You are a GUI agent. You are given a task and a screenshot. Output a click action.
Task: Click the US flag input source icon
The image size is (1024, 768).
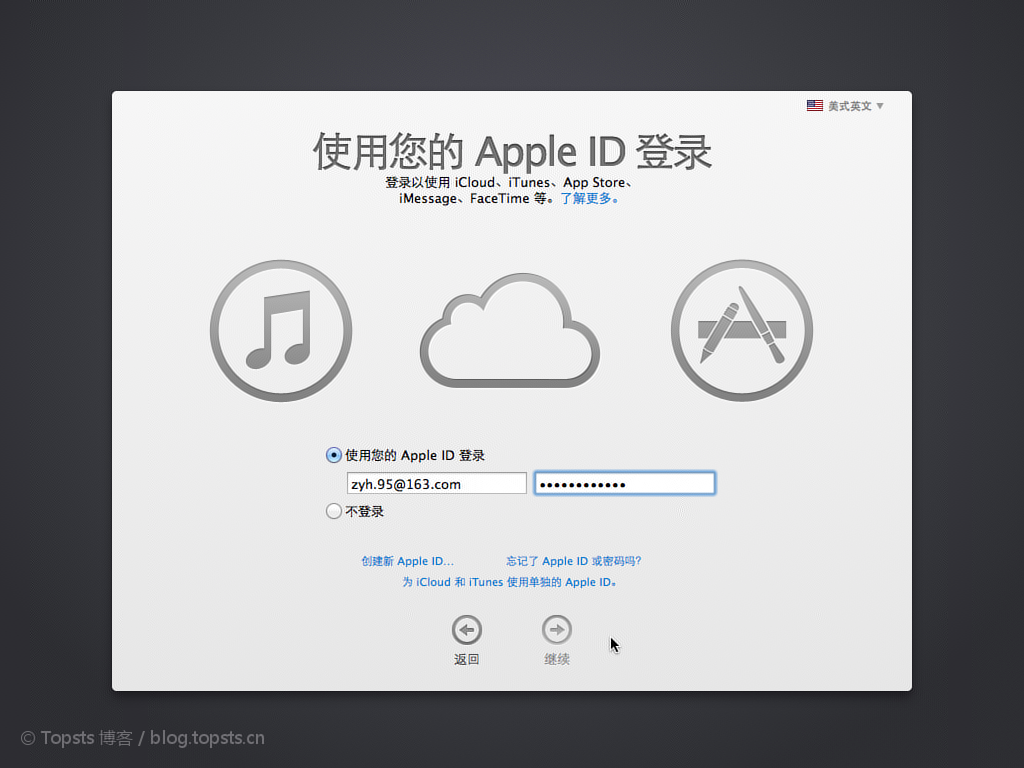(x=814, y=106)
